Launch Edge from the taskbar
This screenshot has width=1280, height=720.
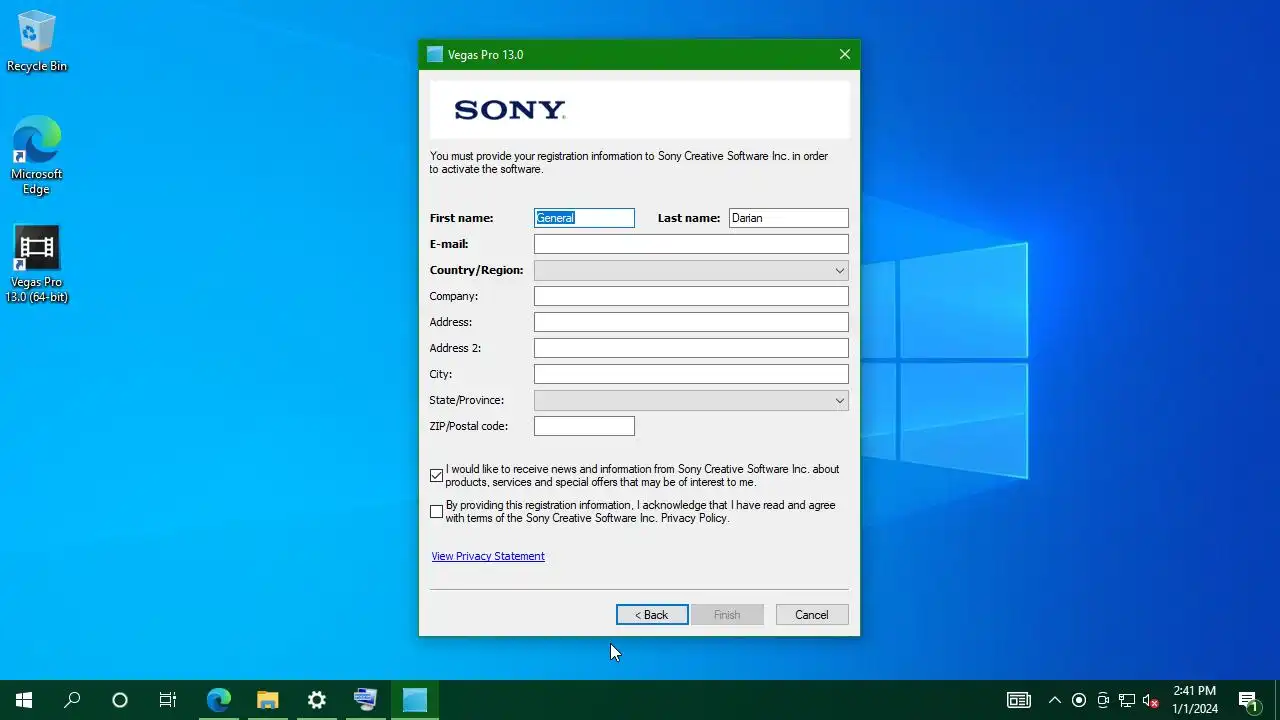(x=218, y=700)
